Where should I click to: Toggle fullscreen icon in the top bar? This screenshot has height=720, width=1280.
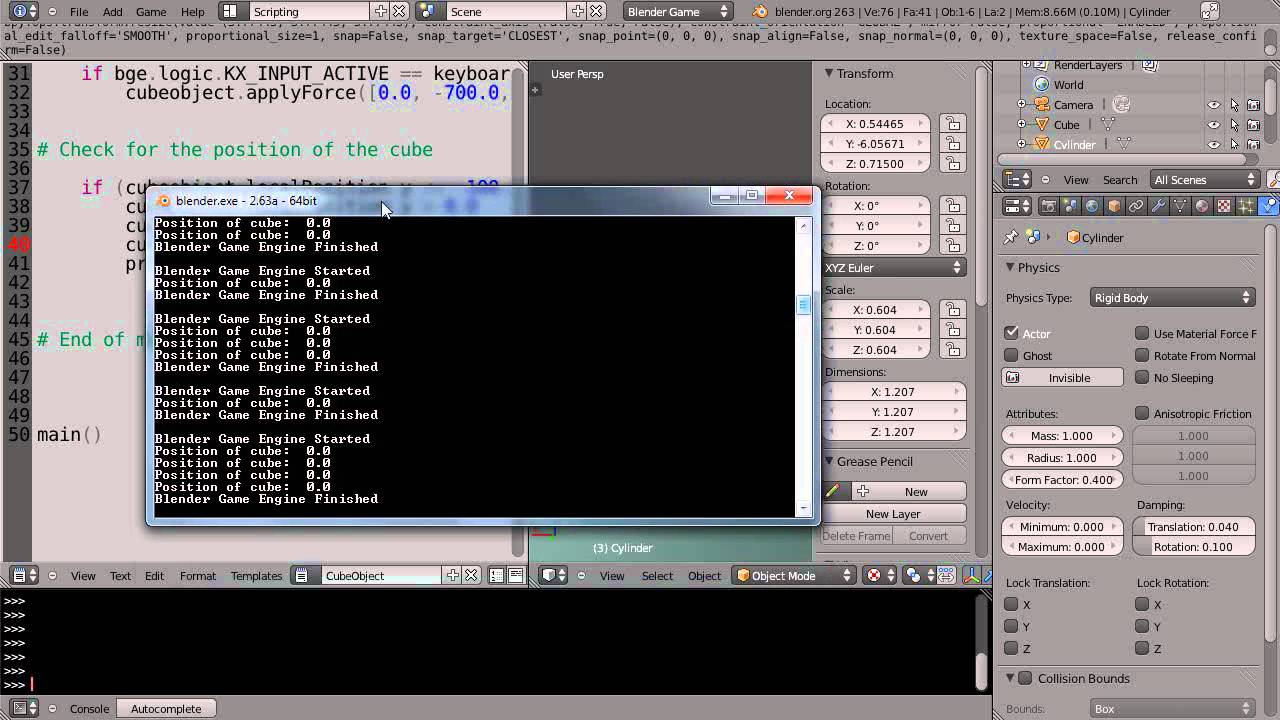(1211, 12)
